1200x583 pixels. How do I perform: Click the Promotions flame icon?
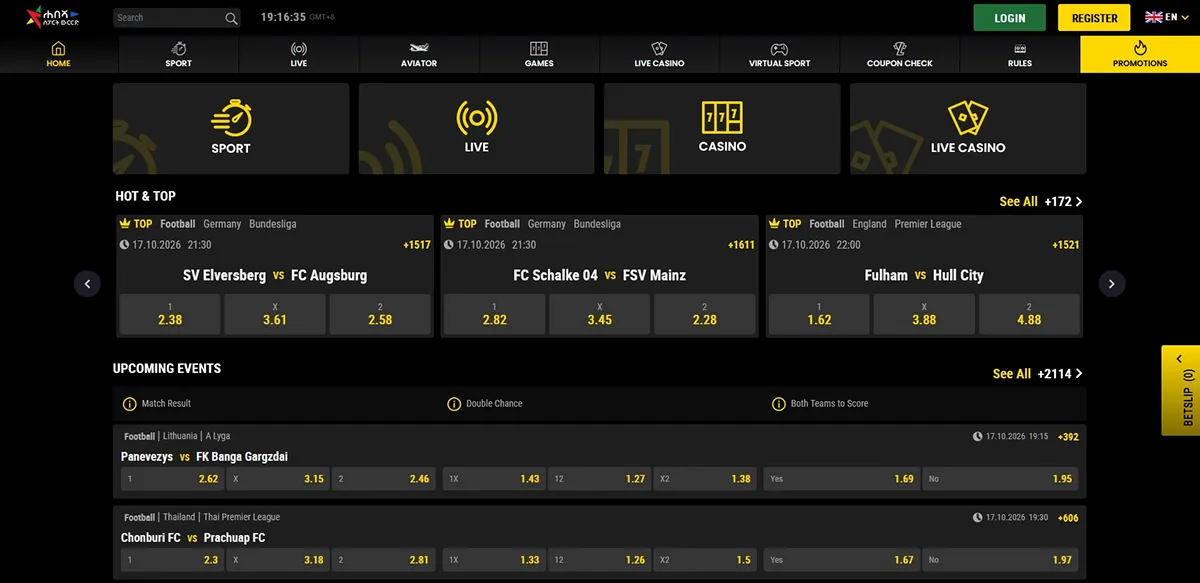click(x=1140, y=47)
